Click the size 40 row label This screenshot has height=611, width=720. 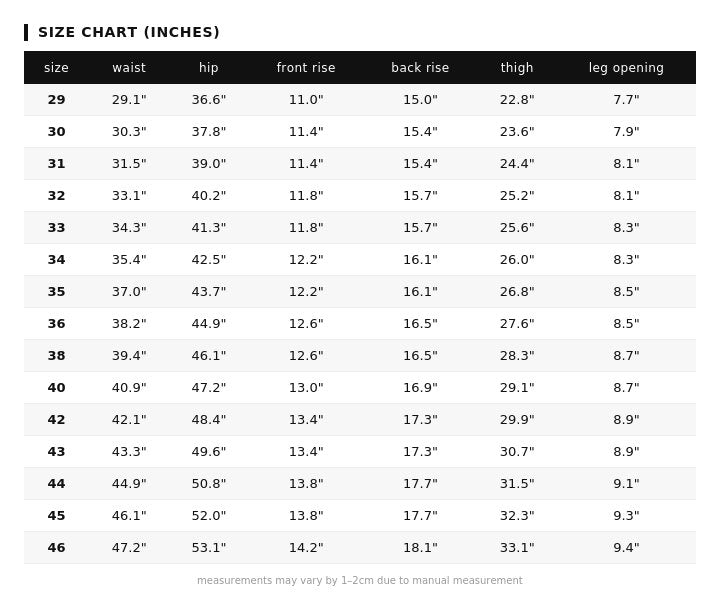pyautogui.click(x=56, y=388)
